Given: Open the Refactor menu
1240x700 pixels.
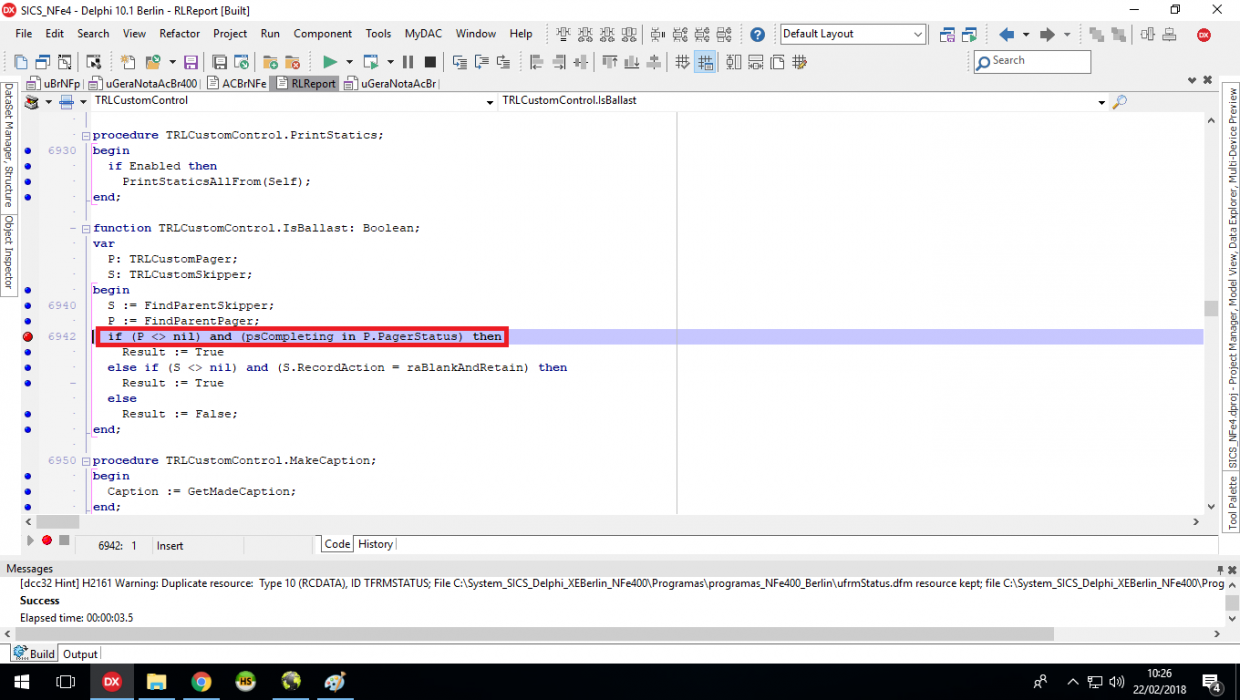Looking at the screenshot, I should coord(180,33).
